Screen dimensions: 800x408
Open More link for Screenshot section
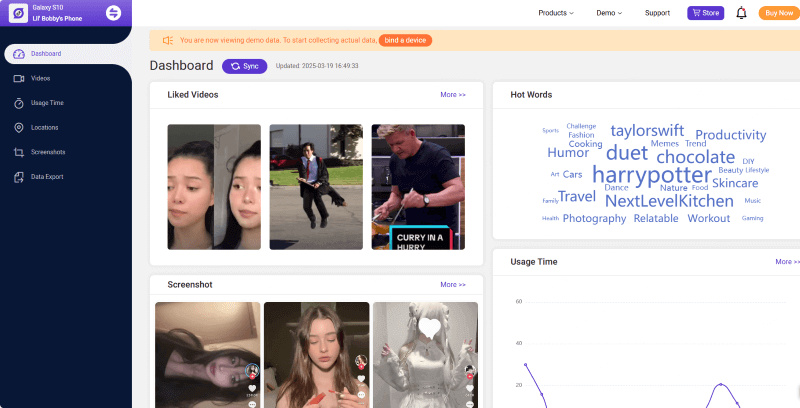point(453,285)
